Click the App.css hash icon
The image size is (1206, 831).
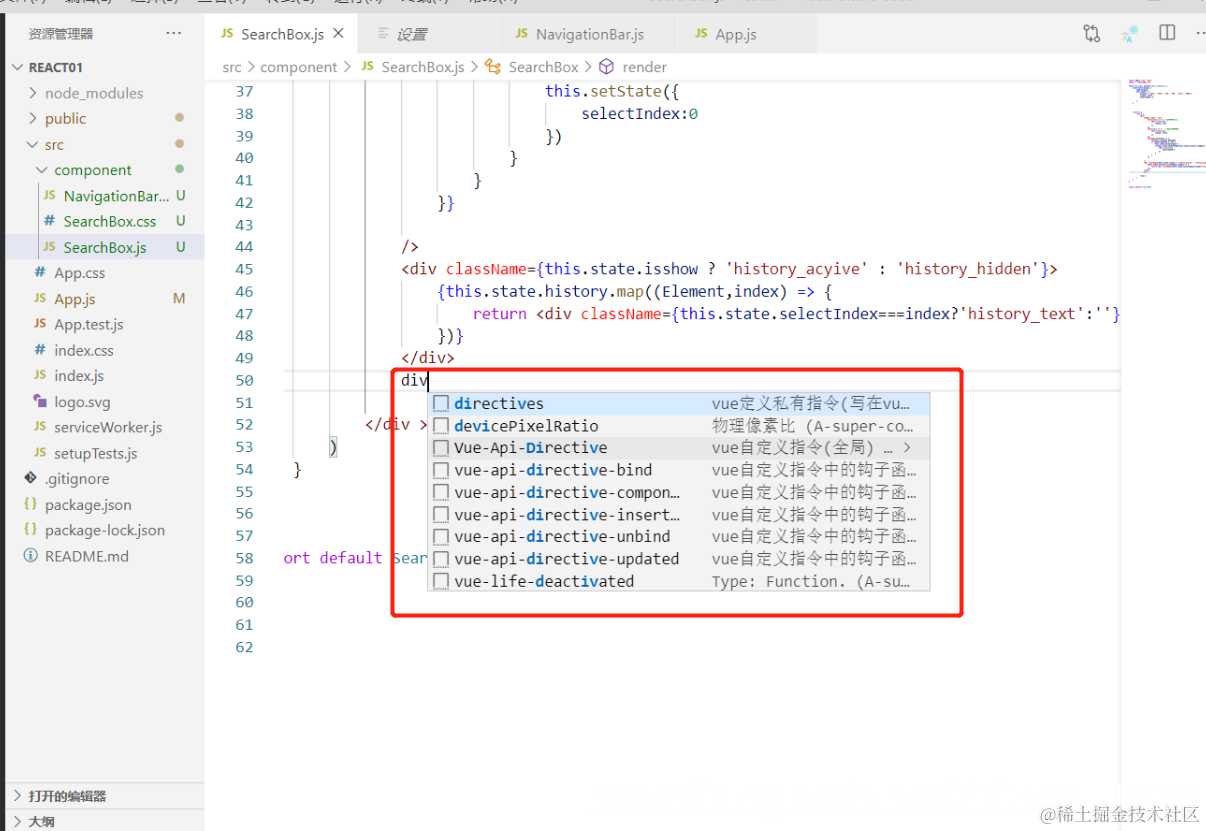40,273
